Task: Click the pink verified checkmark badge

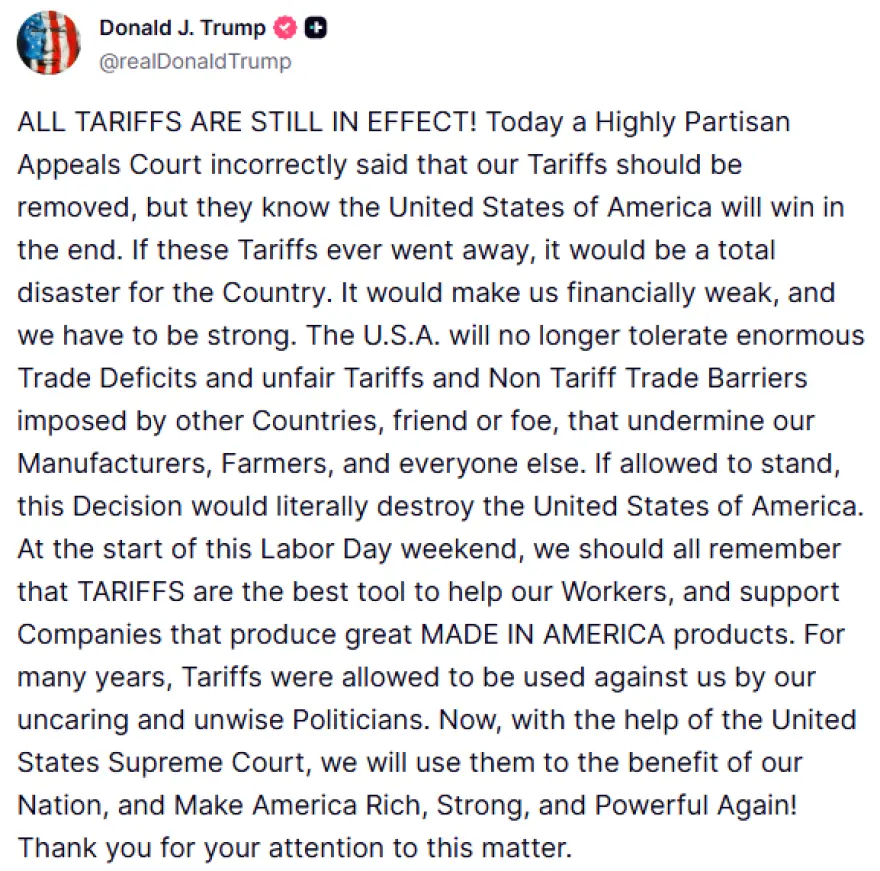Action: [x=286, y=28]
